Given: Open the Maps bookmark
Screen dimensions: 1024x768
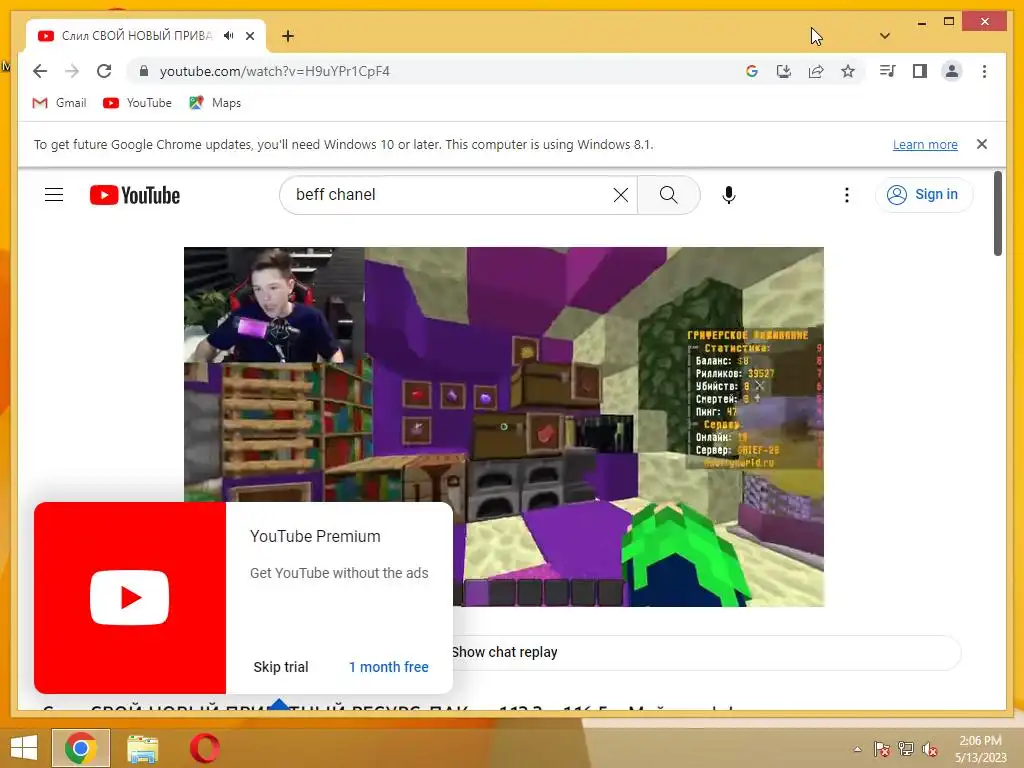Looking at the screenshot, I should click(x=215, y=103).
